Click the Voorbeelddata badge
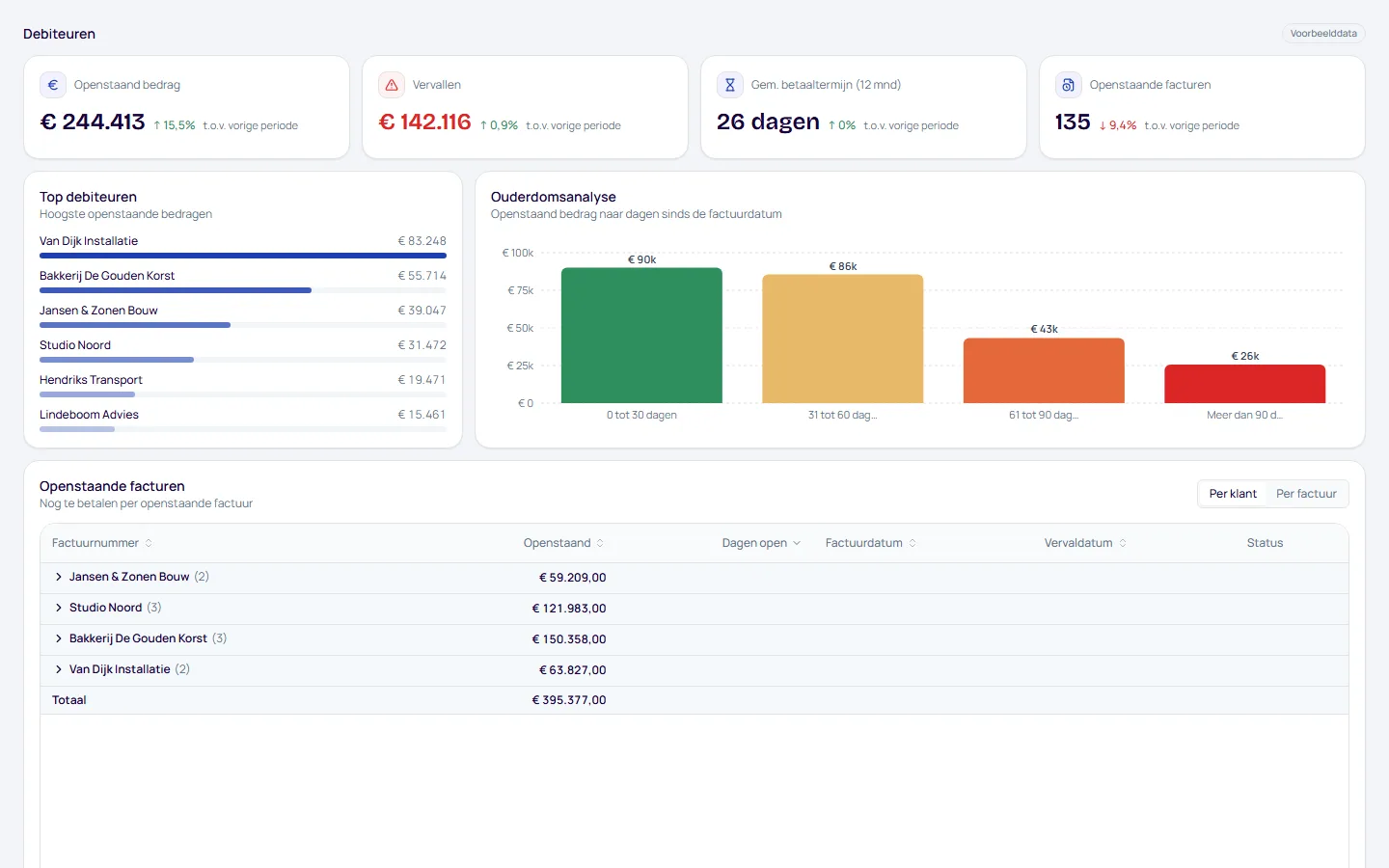The width and height of the screenshot is (1389, 868). point(1323,34)
